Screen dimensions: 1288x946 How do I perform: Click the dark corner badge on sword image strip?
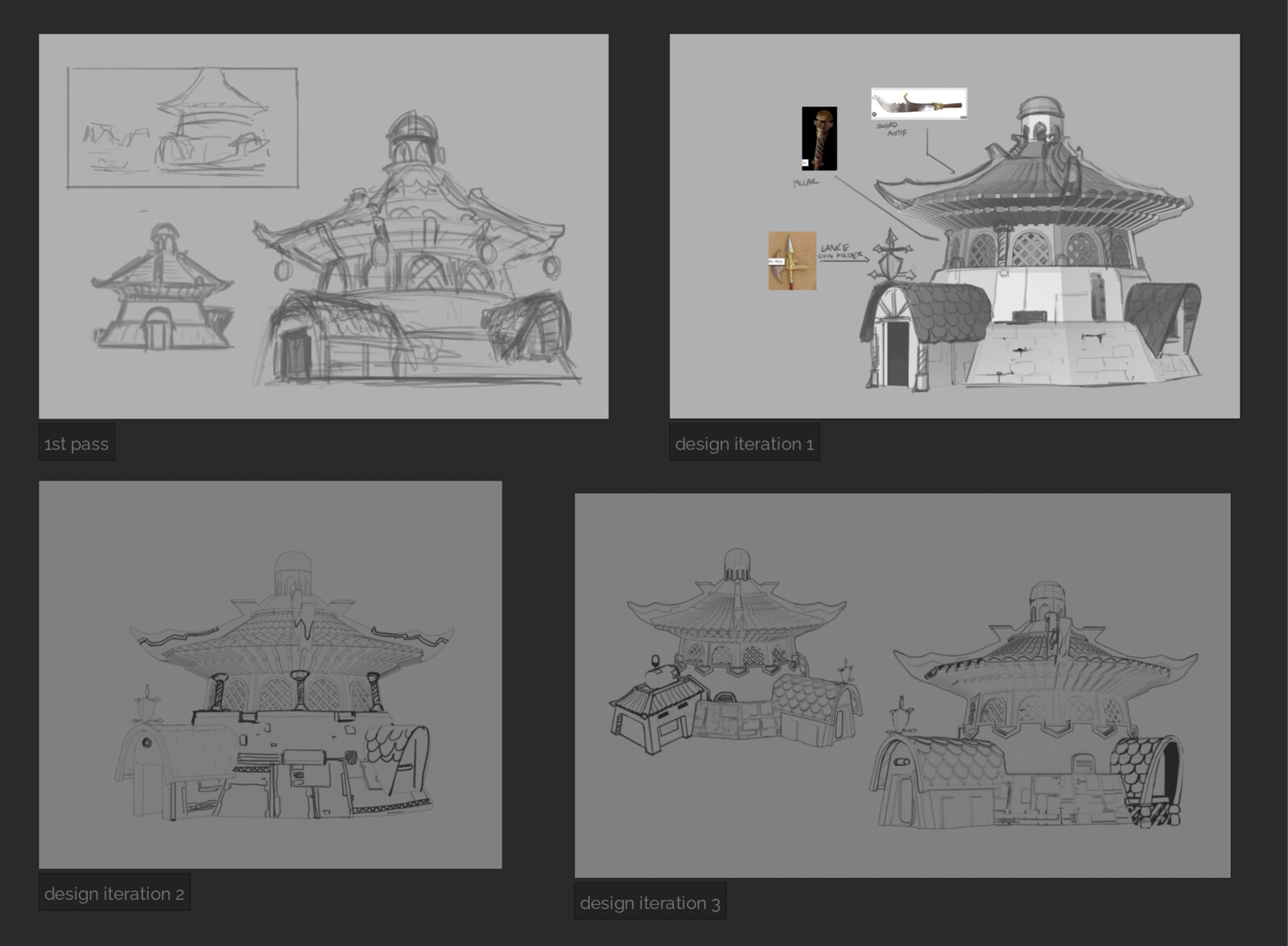click(x=964, y=116)
